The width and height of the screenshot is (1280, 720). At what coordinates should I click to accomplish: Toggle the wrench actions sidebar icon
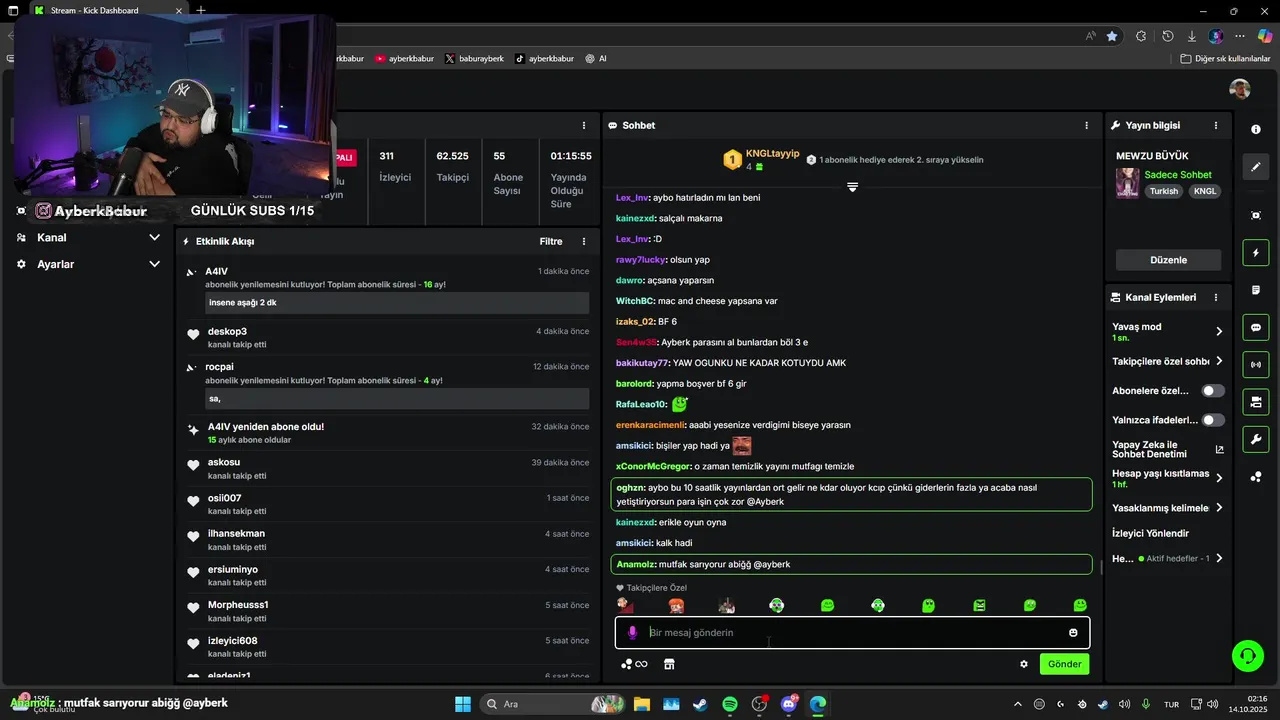pyautogui.click(x=1256, y=439)
